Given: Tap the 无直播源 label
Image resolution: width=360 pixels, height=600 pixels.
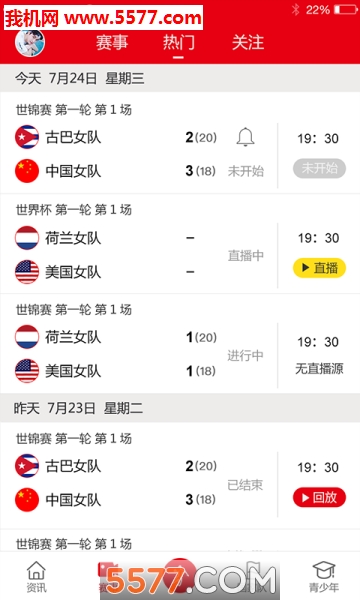Looking at the screenshot, I should pos(319,368).
